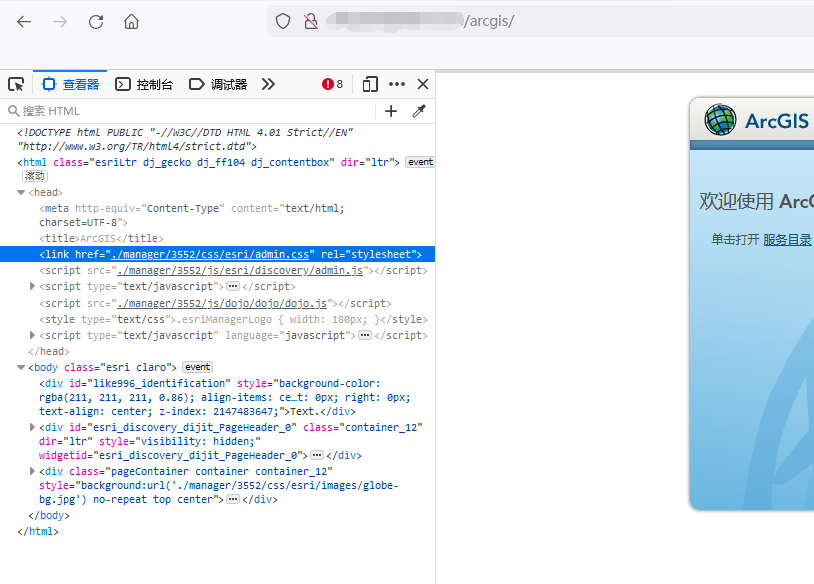This screenshot has width=814, height=584.
Task: Open the discovery/admin.js script link
Action: point(240,270)
